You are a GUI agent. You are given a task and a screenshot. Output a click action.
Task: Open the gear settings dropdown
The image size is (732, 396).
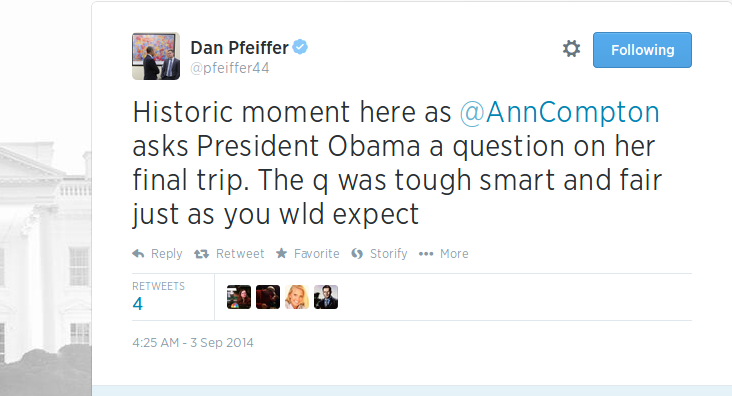pos(571,49)
